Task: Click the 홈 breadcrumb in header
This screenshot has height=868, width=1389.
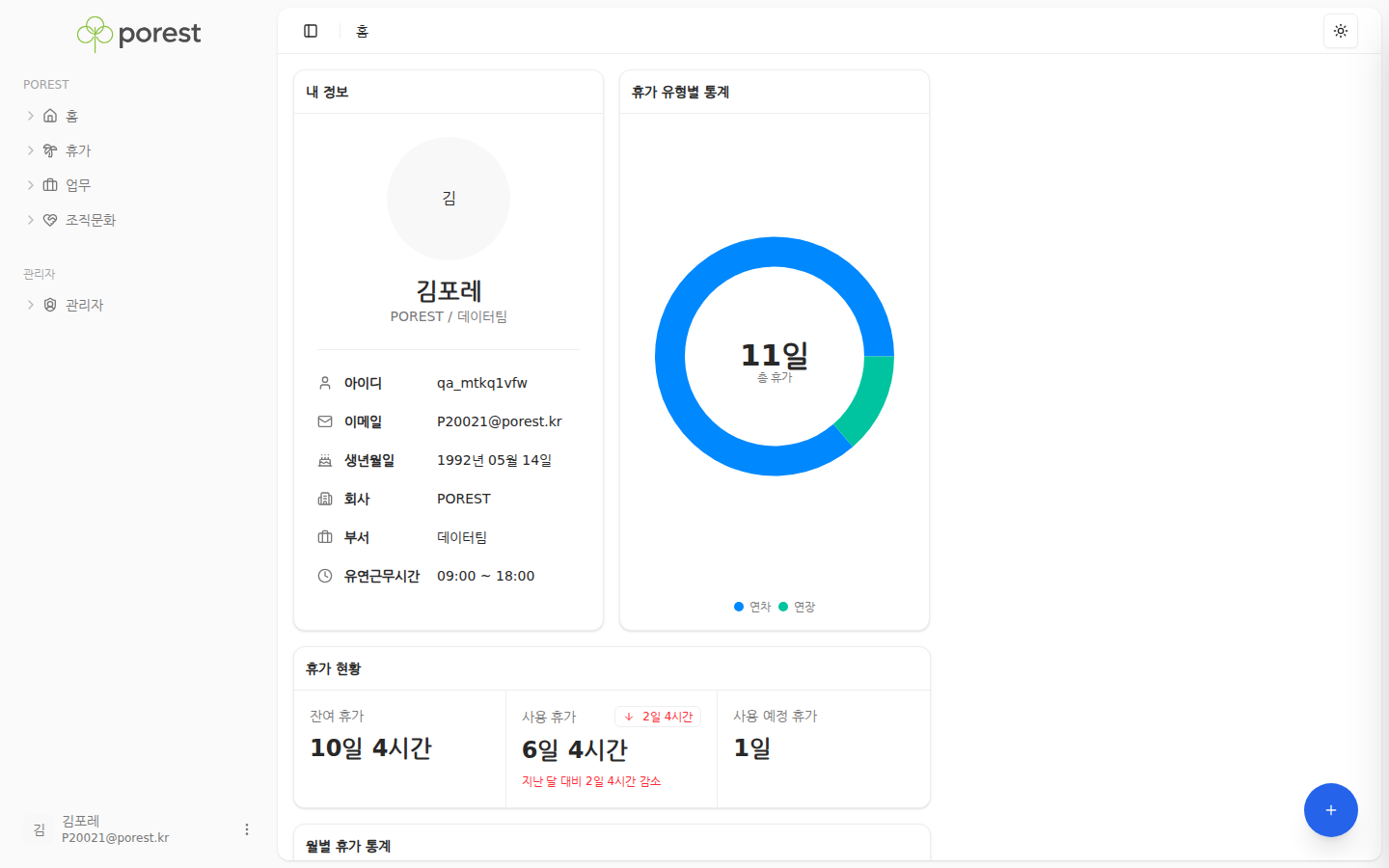Action: point(362,31)
